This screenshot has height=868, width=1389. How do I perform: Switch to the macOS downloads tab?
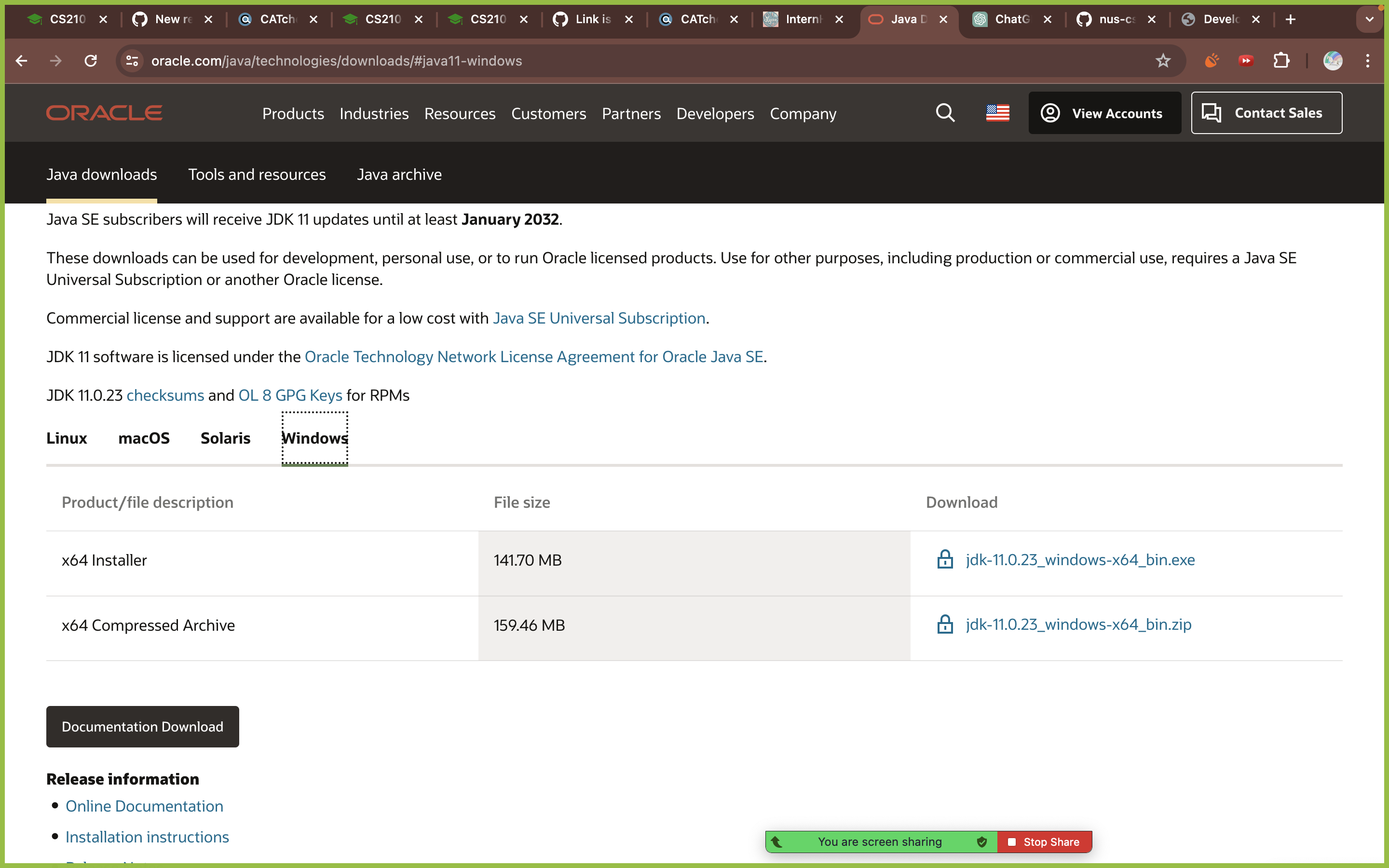click(144, 438)
